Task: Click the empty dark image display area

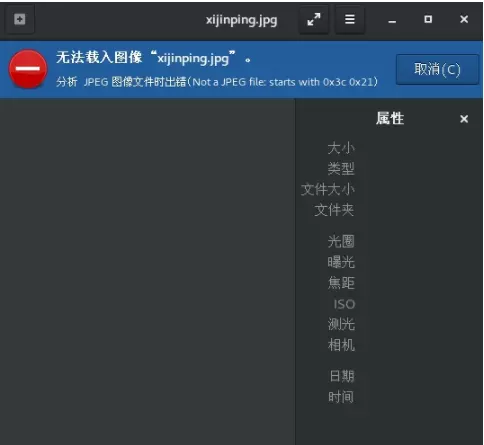Action: (147, 272)
